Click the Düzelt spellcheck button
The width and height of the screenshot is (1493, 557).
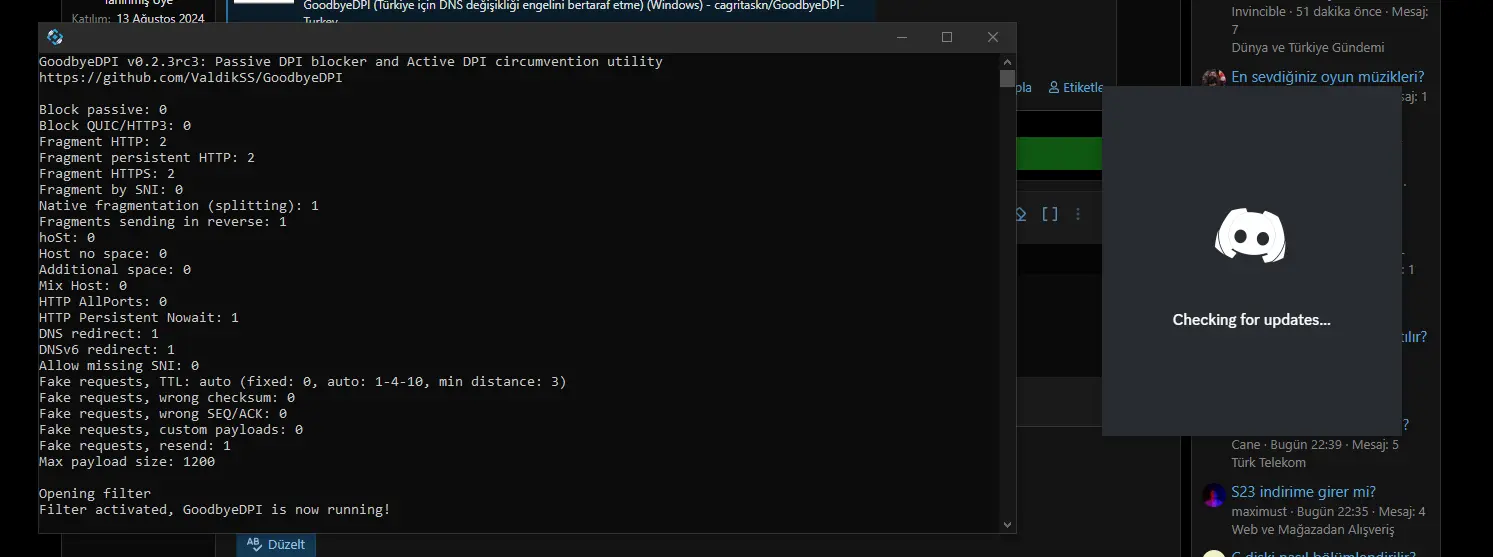(276, 545)
